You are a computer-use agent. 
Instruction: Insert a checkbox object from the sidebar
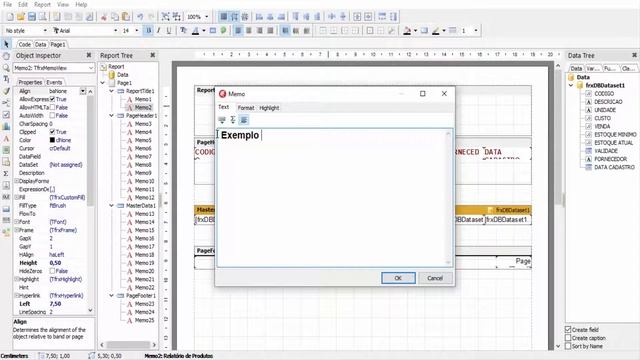[6, 115]
